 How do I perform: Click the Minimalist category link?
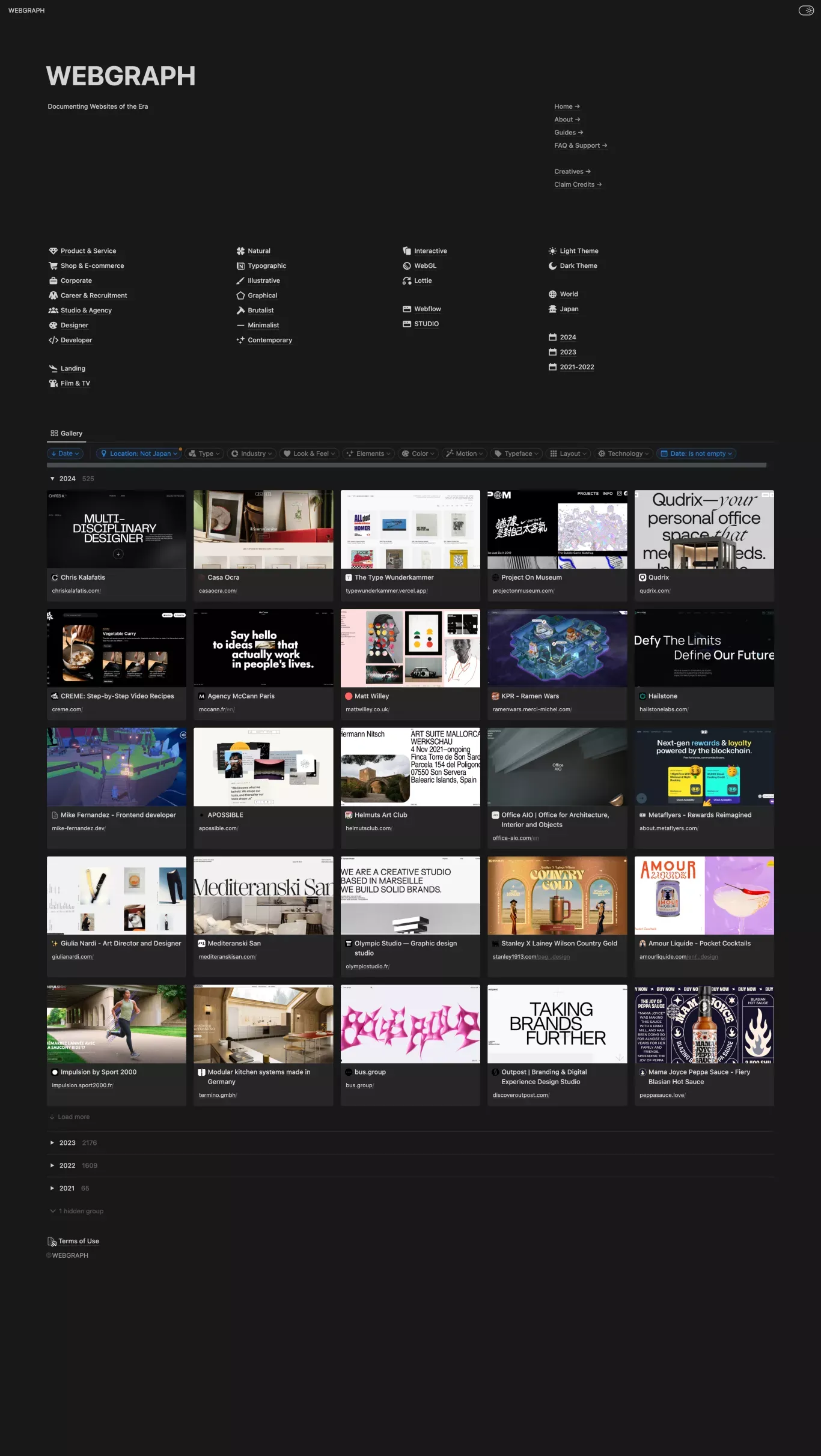point(263,326)
